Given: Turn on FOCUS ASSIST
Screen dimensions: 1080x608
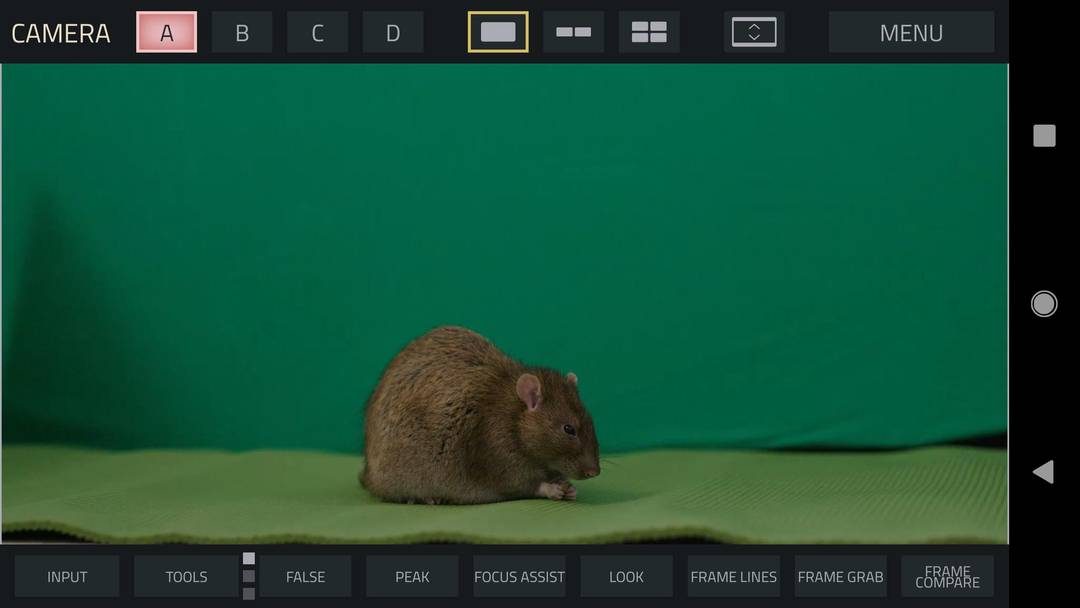Looking at the screenshot, I should click(x=519, y=576).
